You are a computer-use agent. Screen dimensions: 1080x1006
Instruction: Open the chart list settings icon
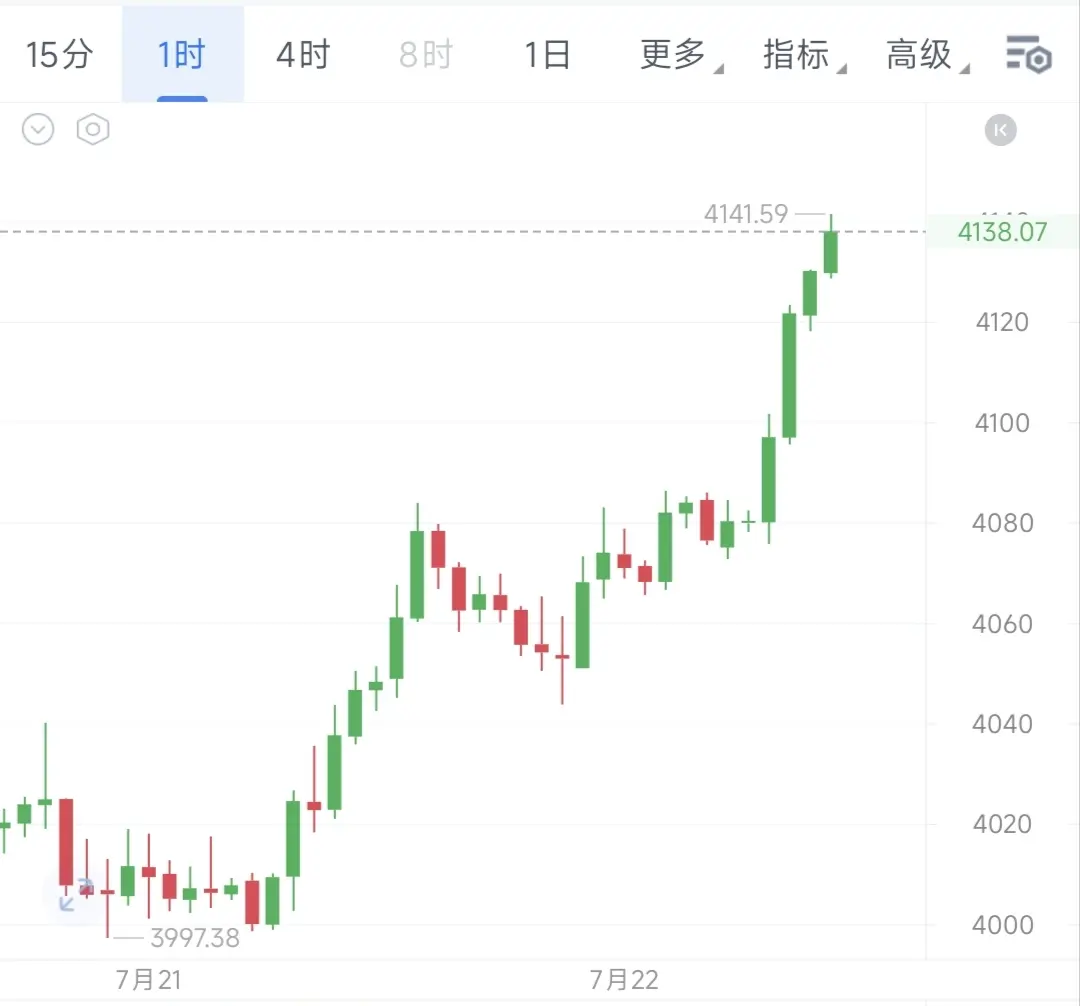tap(1028, 54)
